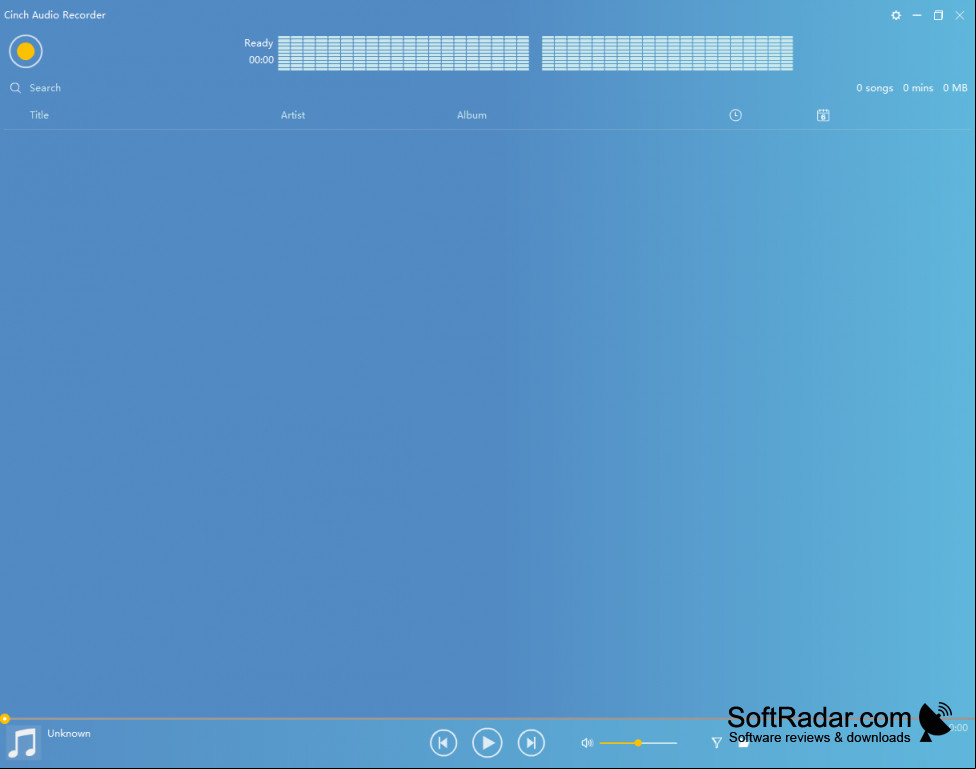Play the current track
The width and height of the screenshot is (976, 769).
point(487,743)
